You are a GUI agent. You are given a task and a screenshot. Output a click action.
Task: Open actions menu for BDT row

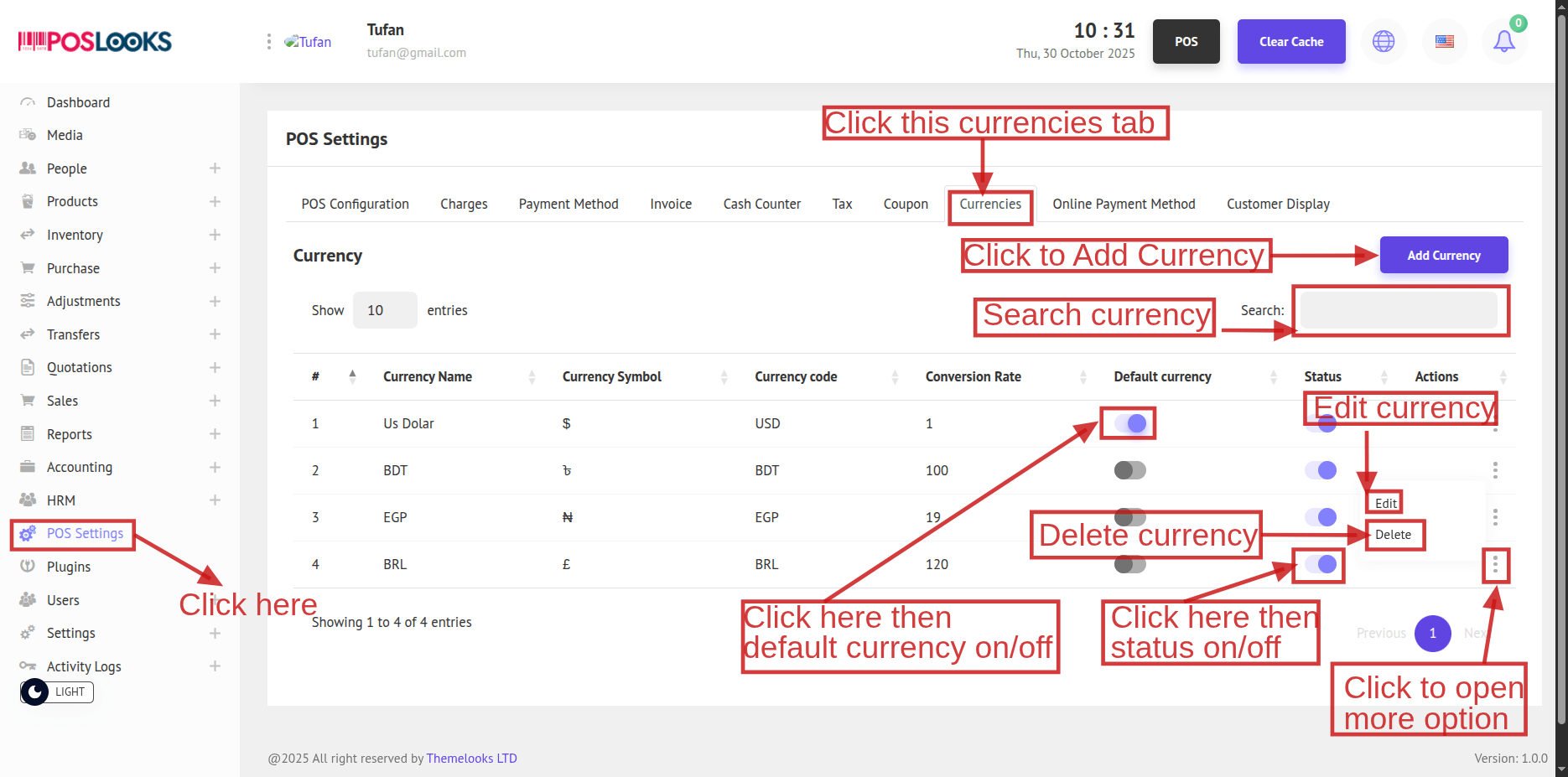1494,470
